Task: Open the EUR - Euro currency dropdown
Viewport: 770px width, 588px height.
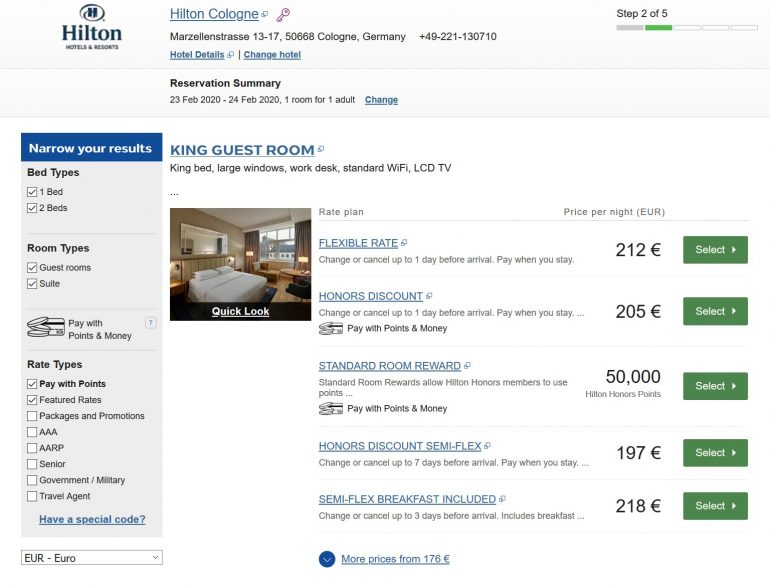Action: pyautogui.click(x=92, y=557)
